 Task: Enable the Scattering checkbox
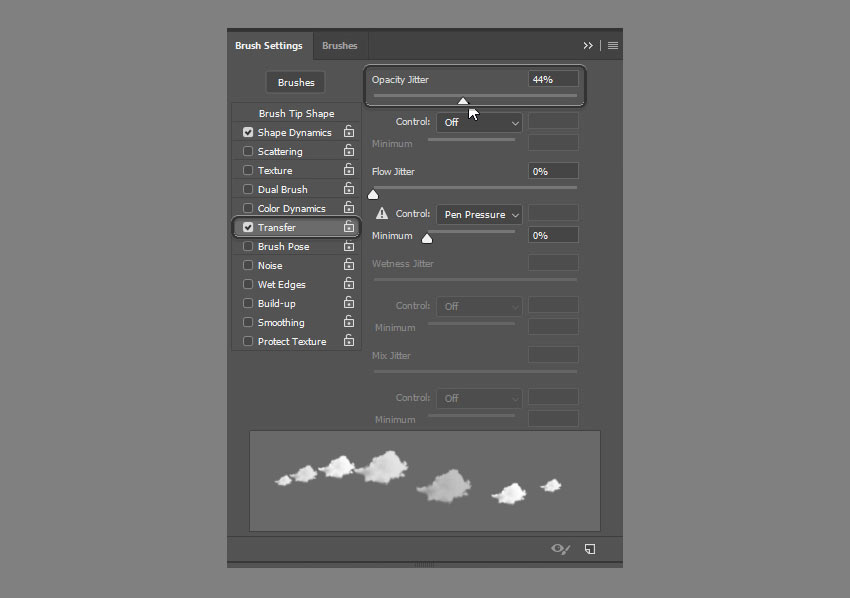[248, 151]
